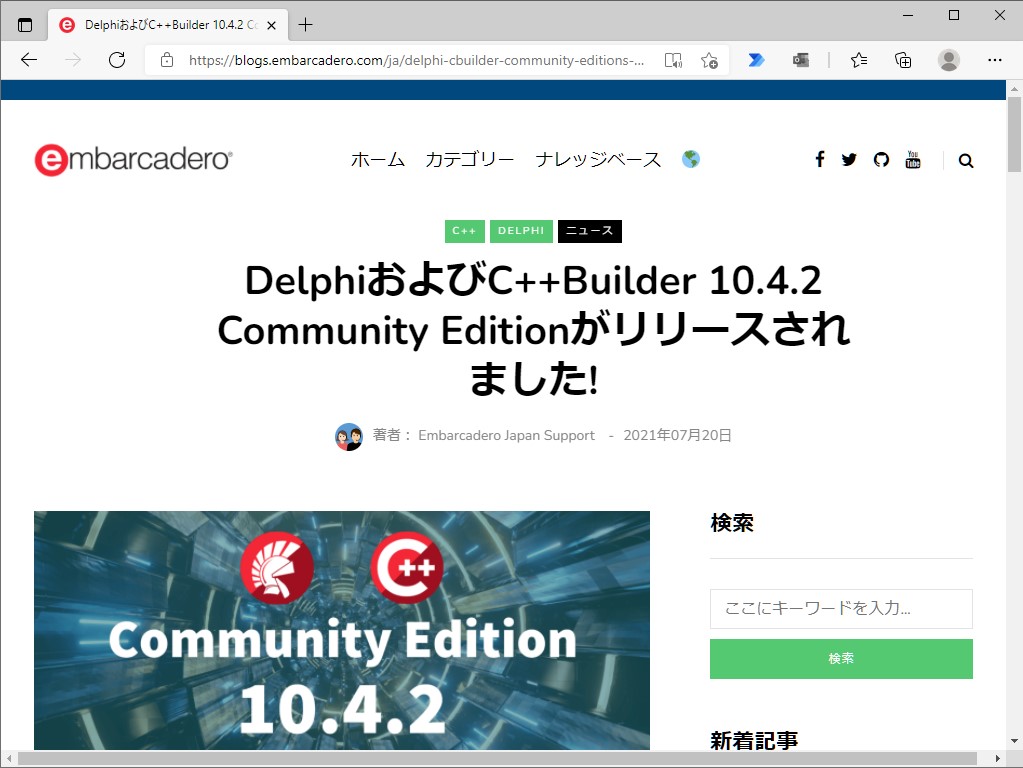Click inside the keyword search field

[840, 609]
